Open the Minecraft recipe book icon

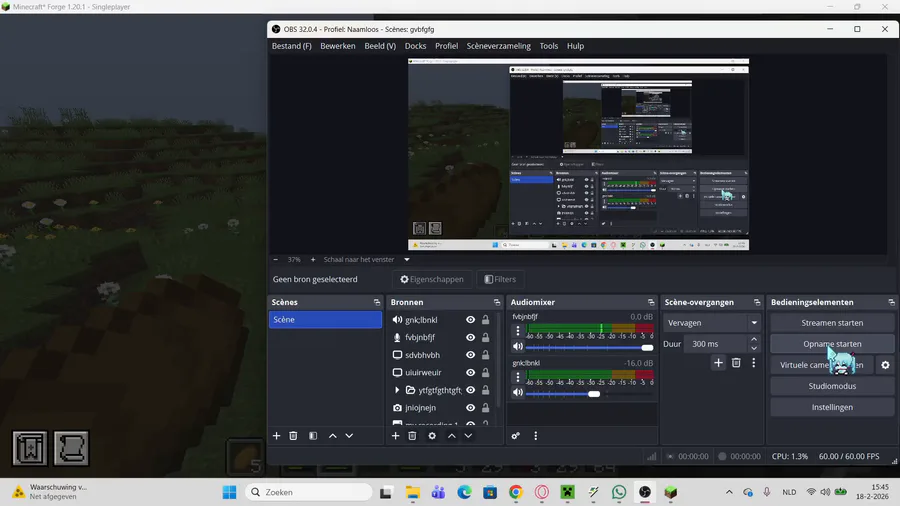(30, 447)
